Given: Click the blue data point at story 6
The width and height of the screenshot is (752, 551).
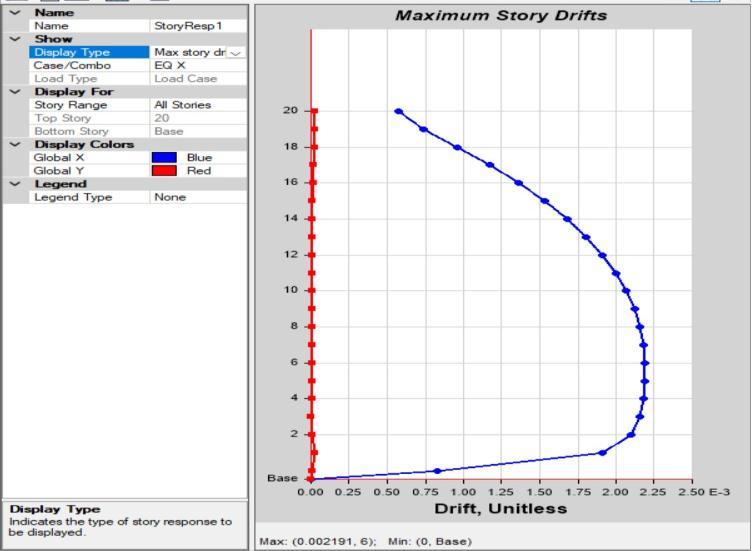Looking at the screenshot, I should pyautogui.click(x=645, y=363).
